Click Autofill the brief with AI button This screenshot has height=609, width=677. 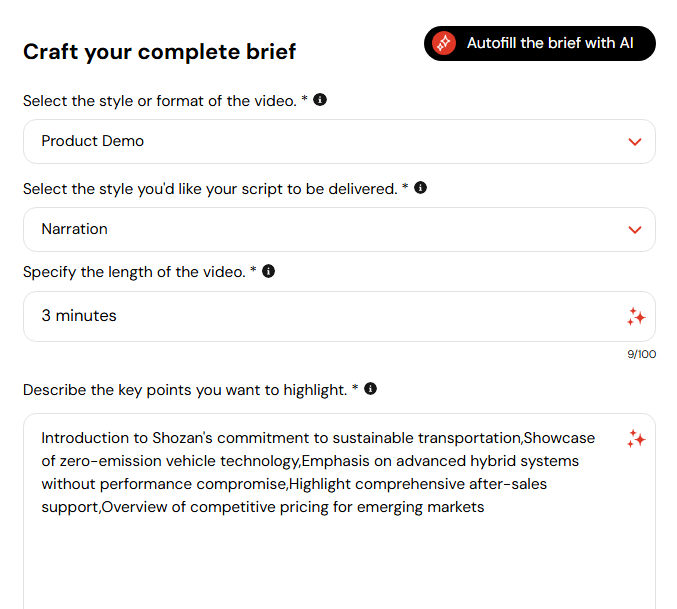point(540,44)
